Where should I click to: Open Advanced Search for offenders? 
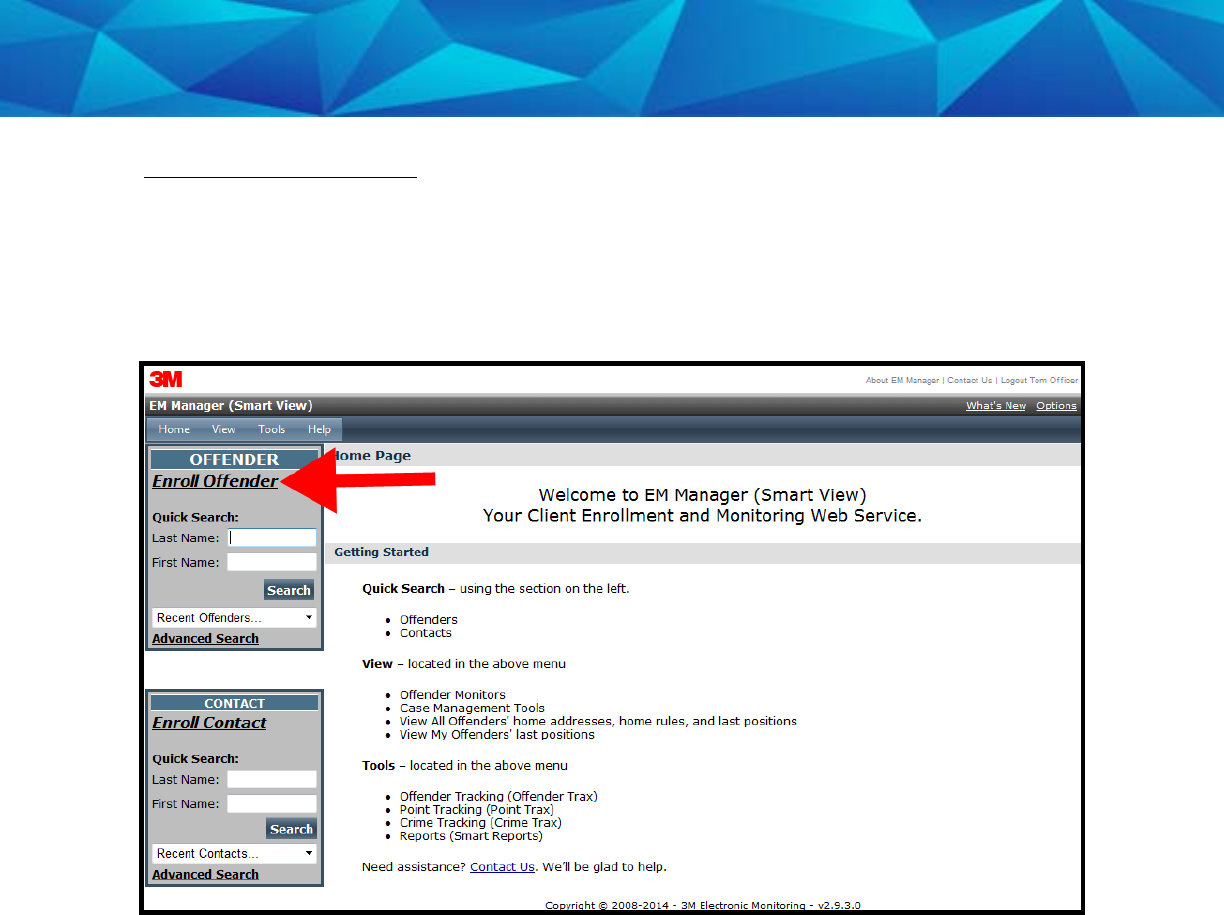(x=205, y=639)
